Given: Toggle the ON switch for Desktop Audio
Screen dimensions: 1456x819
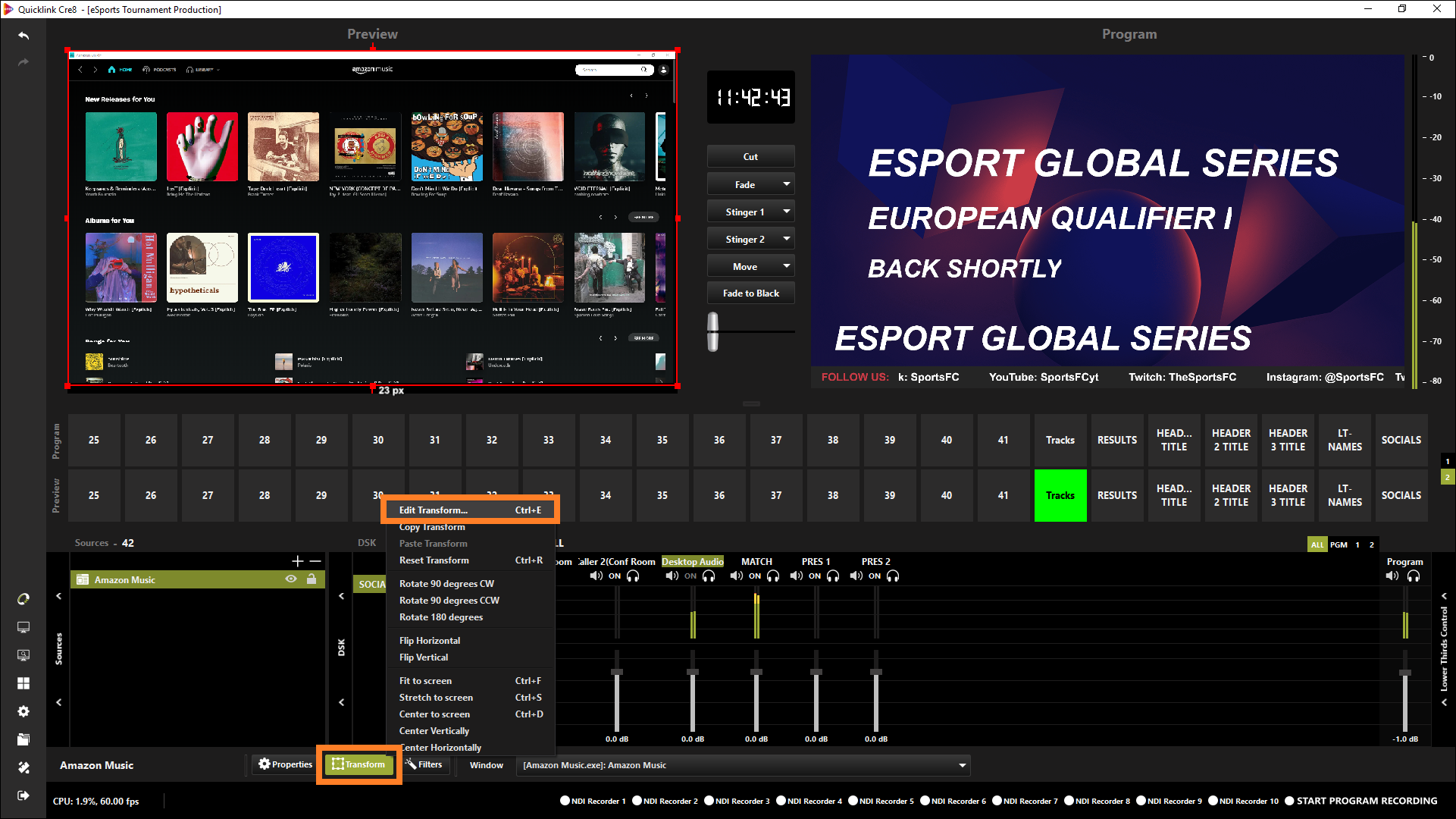Looking at the screenshot, I should (x=690, y=576).
